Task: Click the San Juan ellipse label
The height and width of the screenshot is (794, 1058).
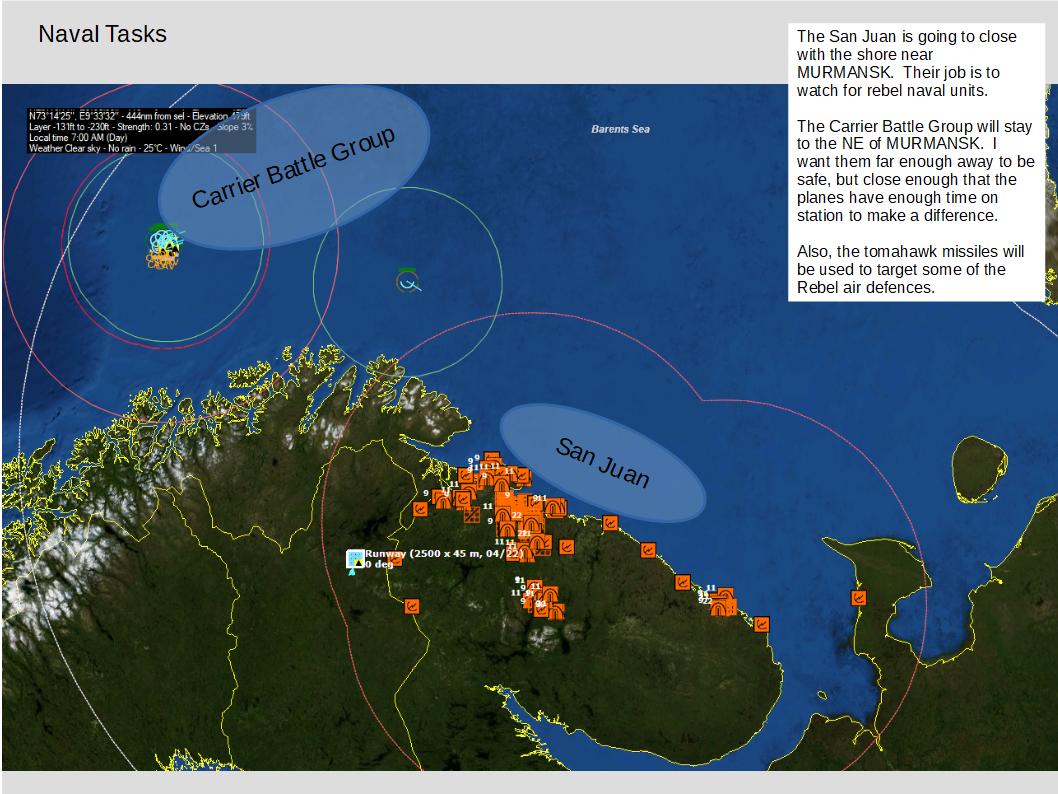Action: (603, 463)
